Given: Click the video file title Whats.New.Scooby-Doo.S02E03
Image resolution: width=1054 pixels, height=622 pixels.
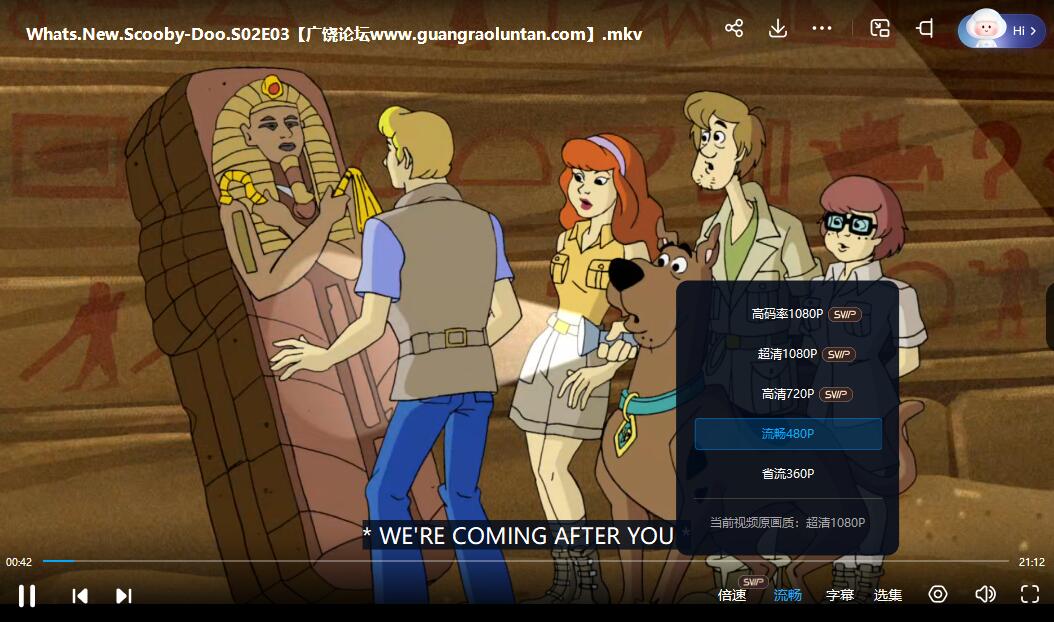Looking at the screenshot, I should tap(334, 34).
